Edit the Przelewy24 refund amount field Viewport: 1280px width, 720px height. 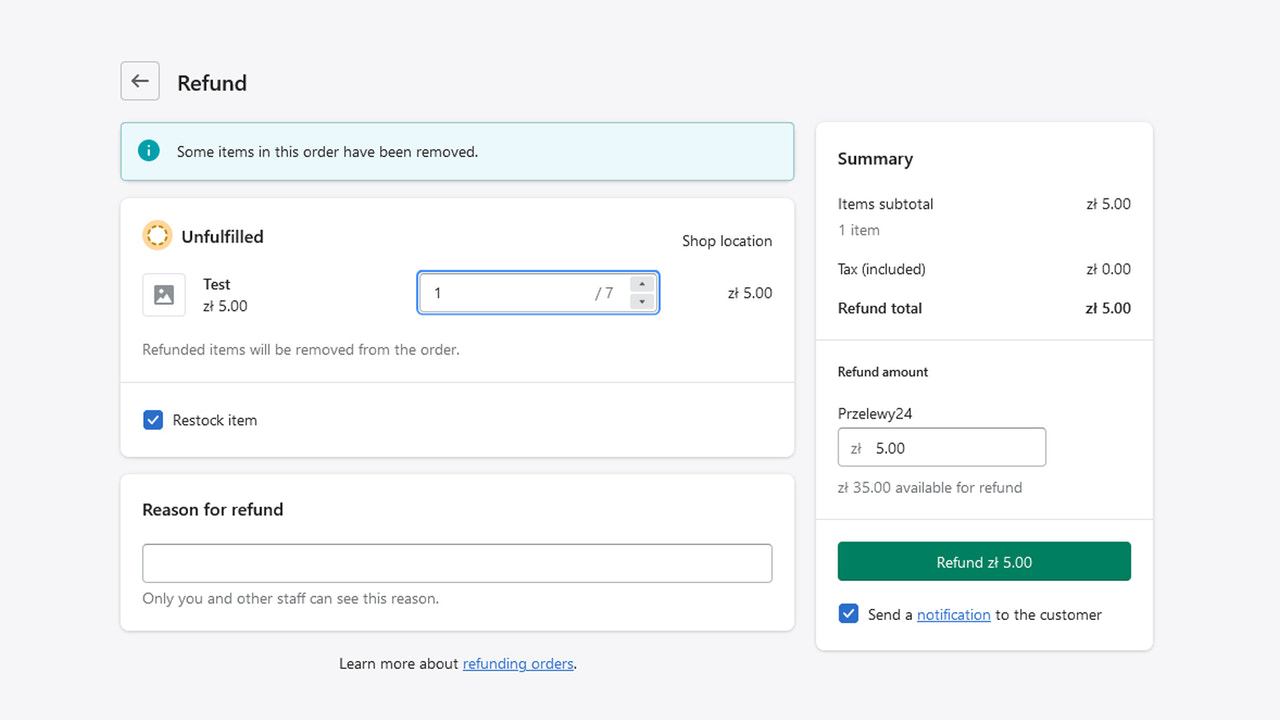[x=942, y=447]
